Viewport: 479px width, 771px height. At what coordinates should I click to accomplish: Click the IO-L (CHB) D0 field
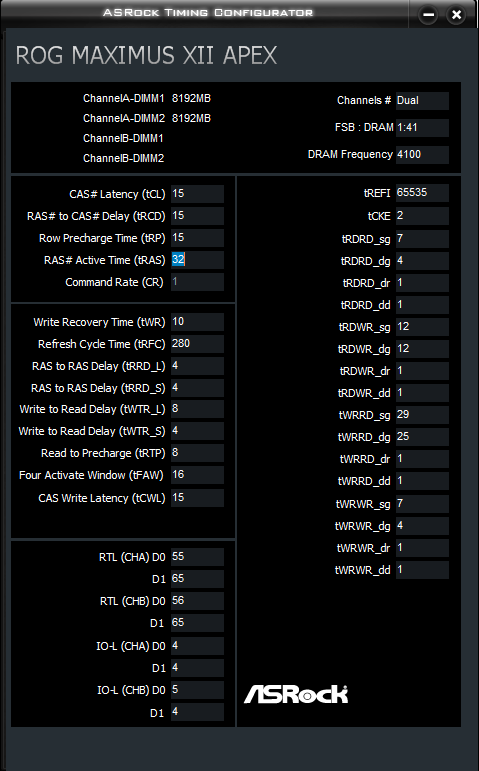point(197,689)
